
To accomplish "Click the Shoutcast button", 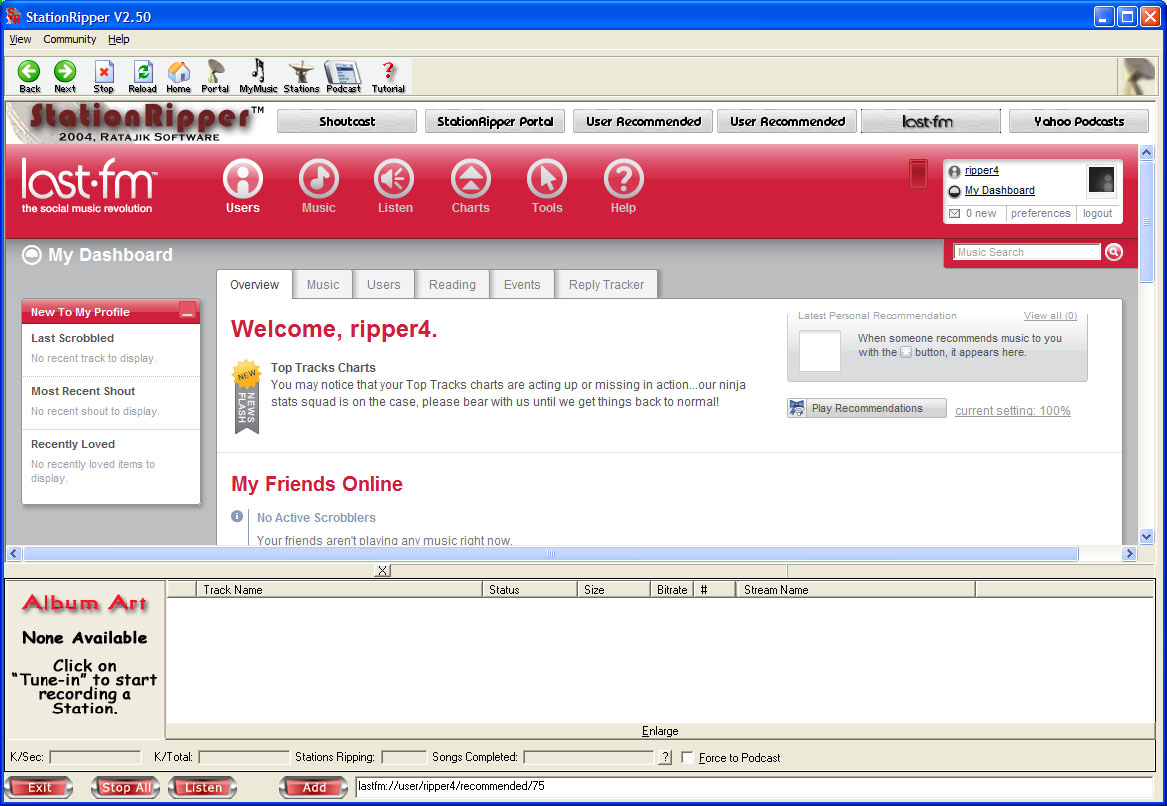I will (x=347, y=121).
